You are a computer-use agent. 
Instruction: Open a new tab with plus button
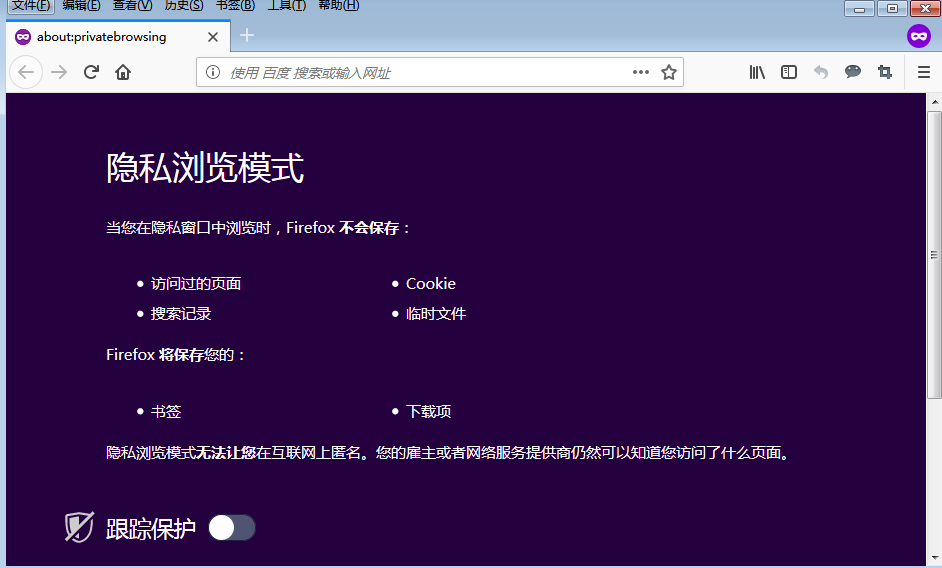[247, 35]
